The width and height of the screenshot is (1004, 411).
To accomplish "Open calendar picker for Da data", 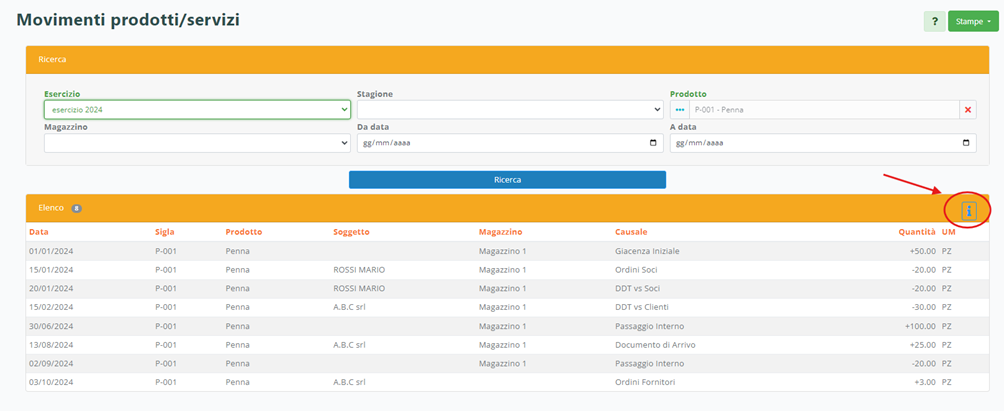I will click(x=654, y=143).
